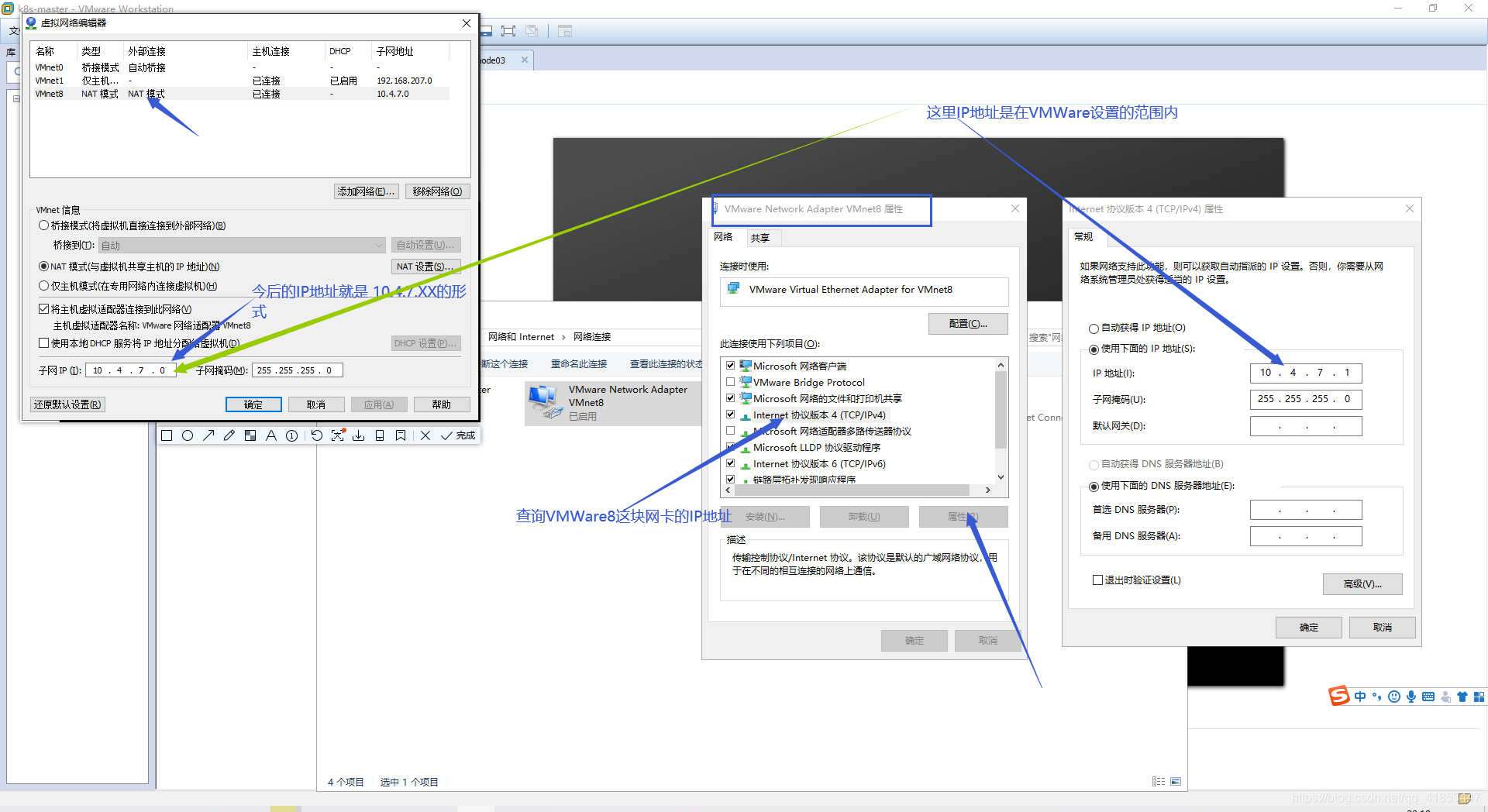Click 首选 DNS 服务器 input field
This screenshot has height=812, width=1488.
click(x=1306, y=510)
